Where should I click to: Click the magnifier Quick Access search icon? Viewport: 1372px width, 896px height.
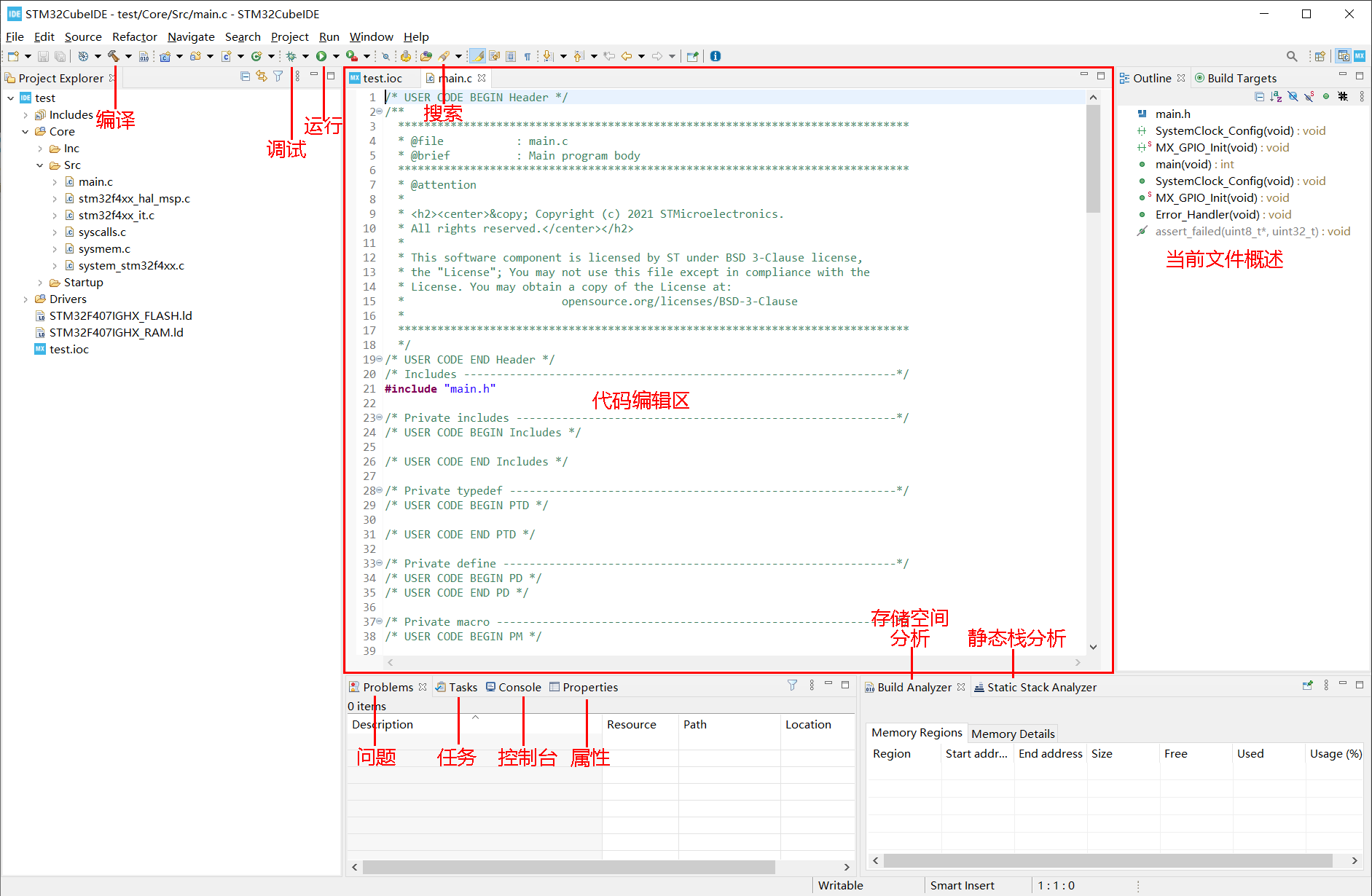(1292, 56)
